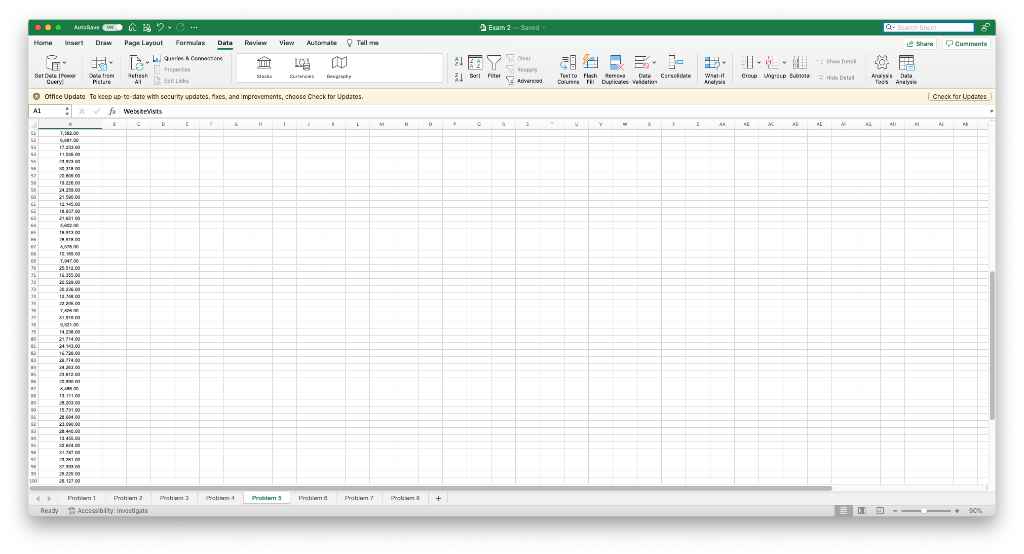1024x554 pixels.
Task: Open the Data Analysis tool
Action: (906, 69)
